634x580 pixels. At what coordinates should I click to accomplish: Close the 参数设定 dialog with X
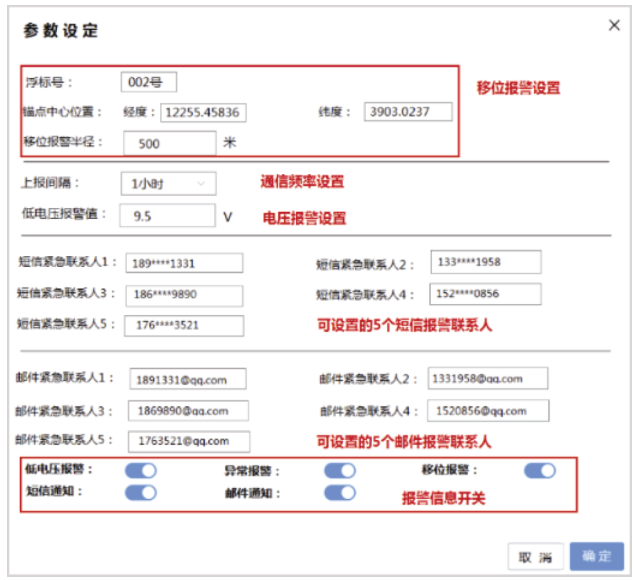(x=614, y=25)
